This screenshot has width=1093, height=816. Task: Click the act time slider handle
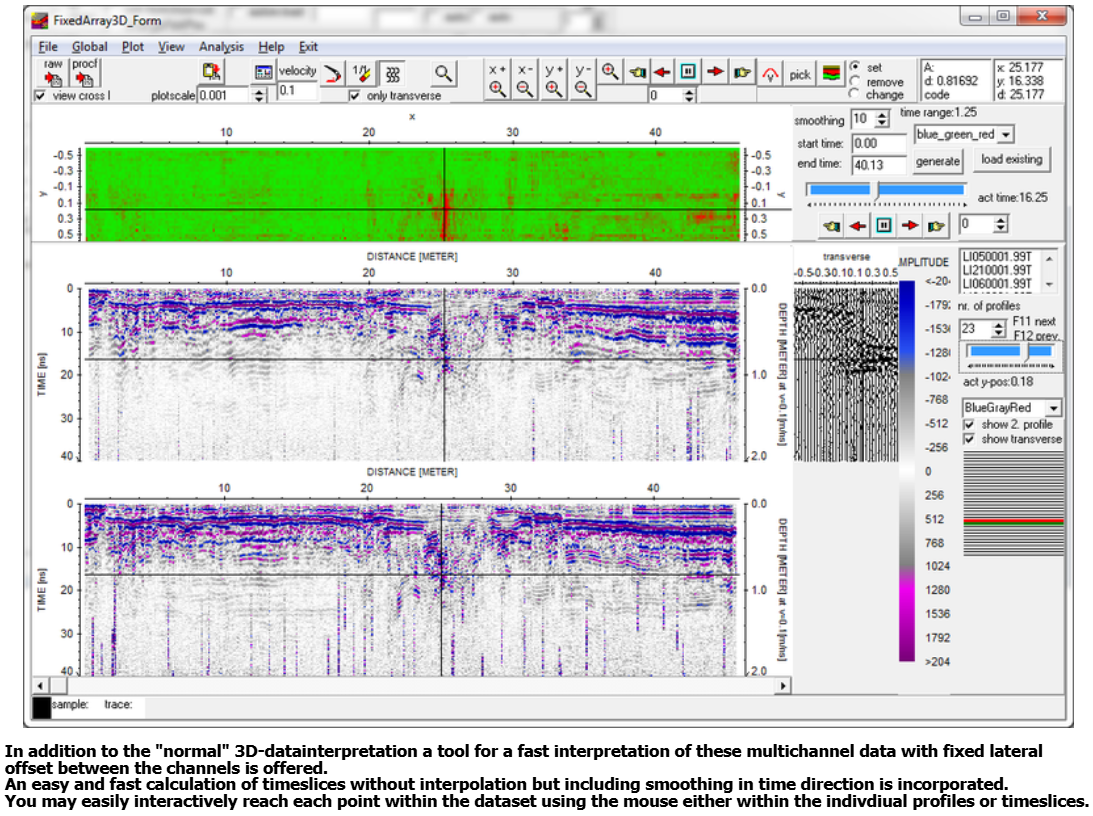tap(877, 190)
